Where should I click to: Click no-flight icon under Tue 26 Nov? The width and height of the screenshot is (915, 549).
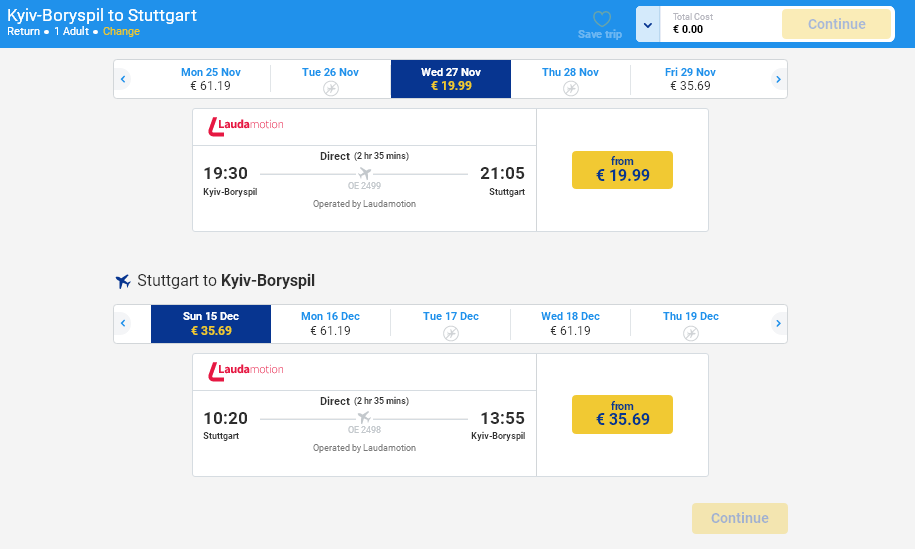click(x=331, y=89)
